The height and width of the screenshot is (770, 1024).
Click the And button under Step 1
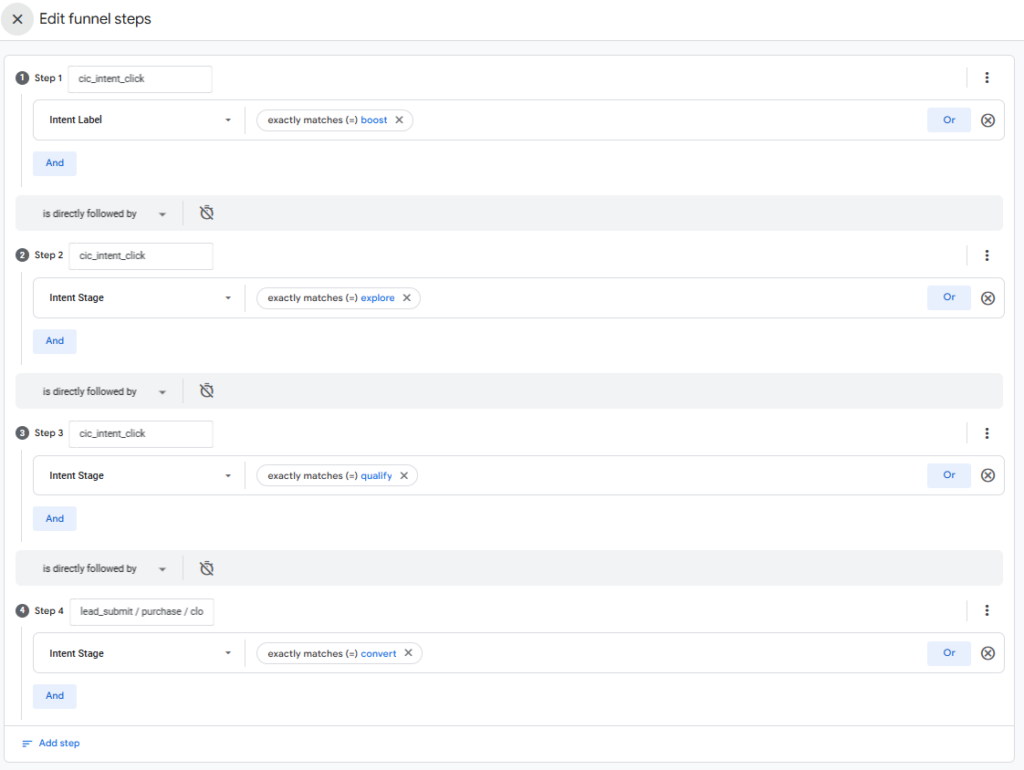[55, 163]
